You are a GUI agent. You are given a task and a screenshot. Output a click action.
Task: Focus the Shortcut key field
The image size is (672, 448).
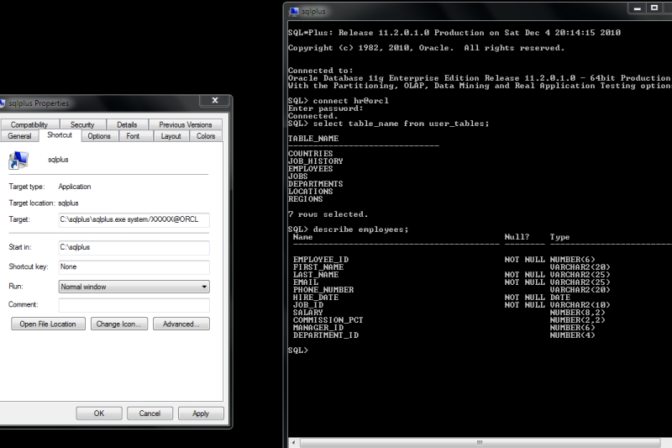[132, 267]
